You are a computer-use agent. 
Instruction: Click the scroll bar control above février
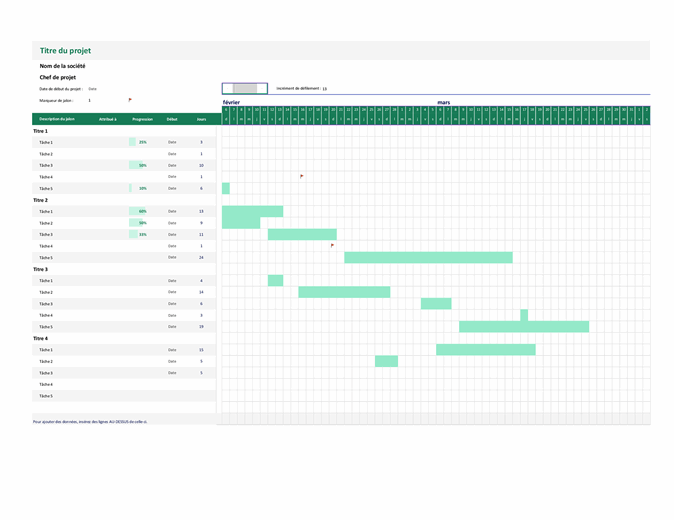click(245, 88)
